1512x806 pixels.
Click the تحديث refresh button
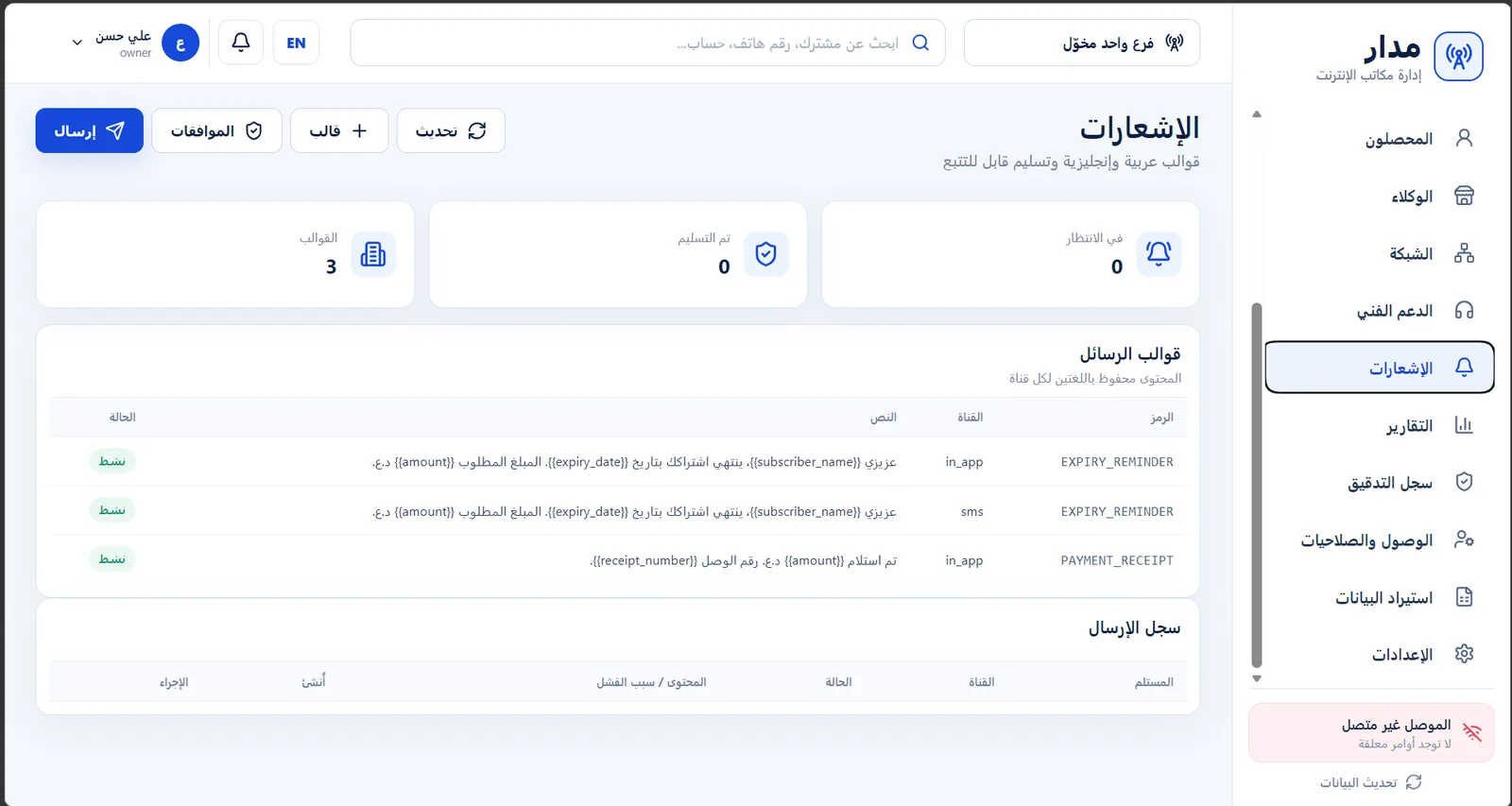tap(451, 130)
